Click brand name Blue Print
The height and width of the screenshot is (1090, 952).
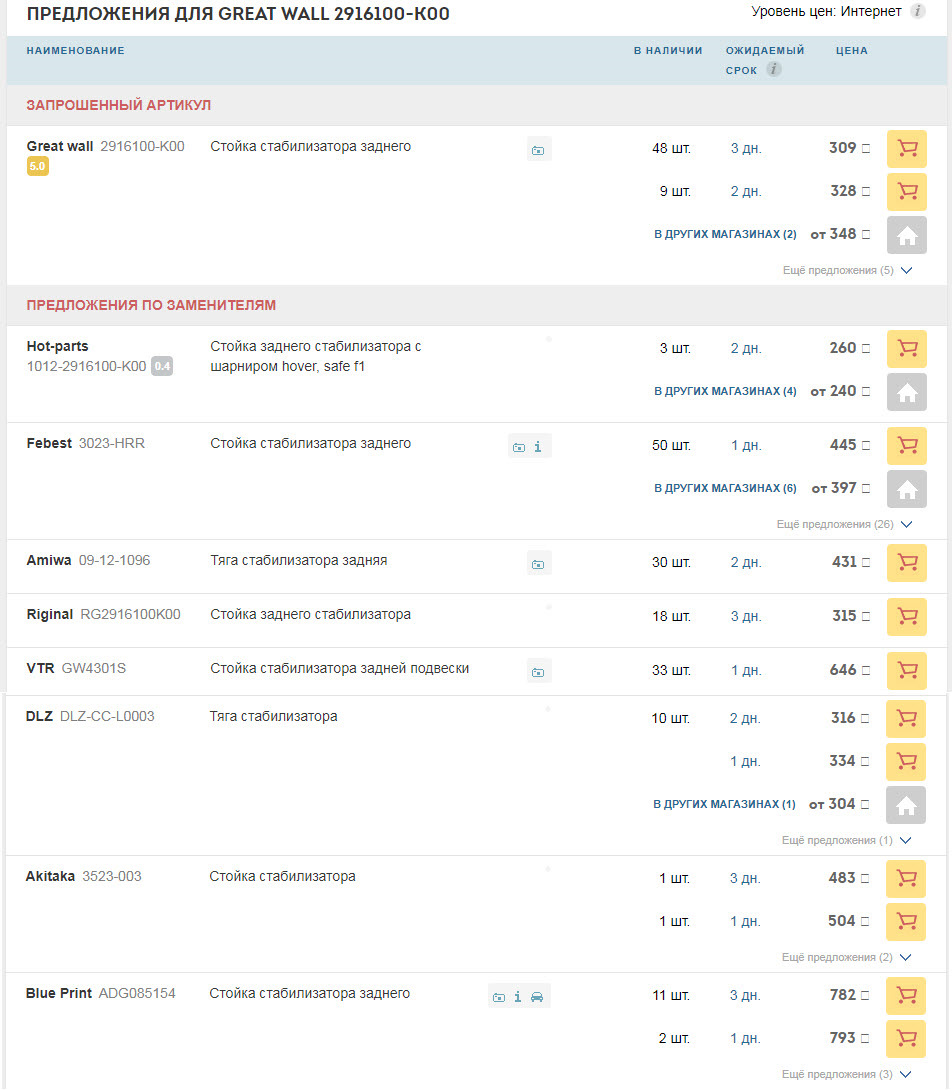58,993
